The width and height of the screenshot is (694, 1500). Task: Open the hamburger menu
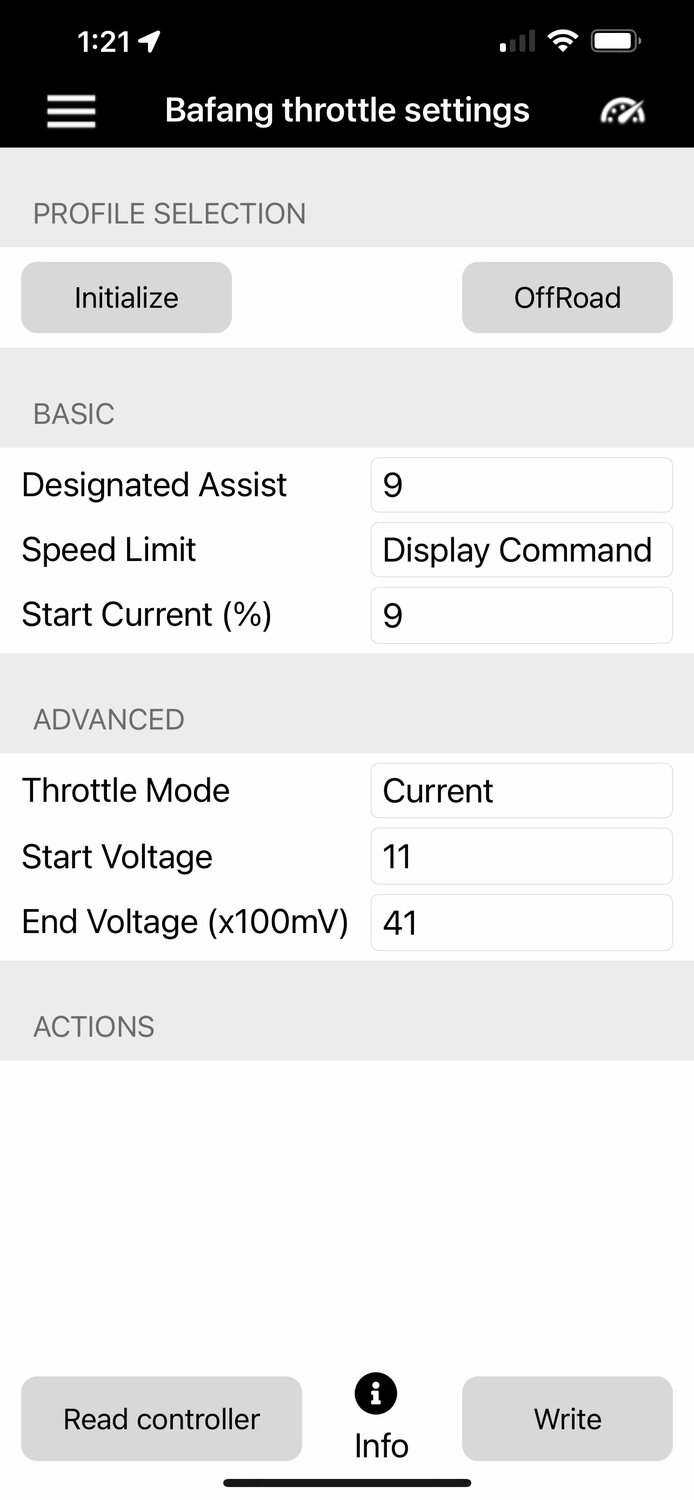(x=71, y=111)
